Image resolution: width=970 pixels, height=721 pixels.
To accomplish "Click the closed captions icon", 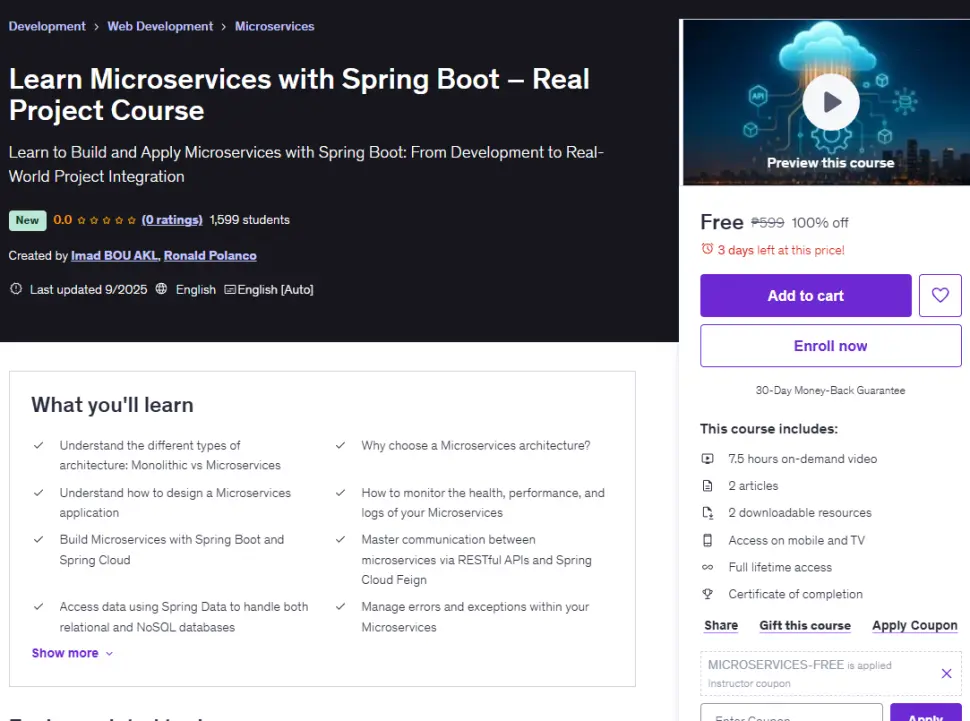I will click(x=230, y=290).
